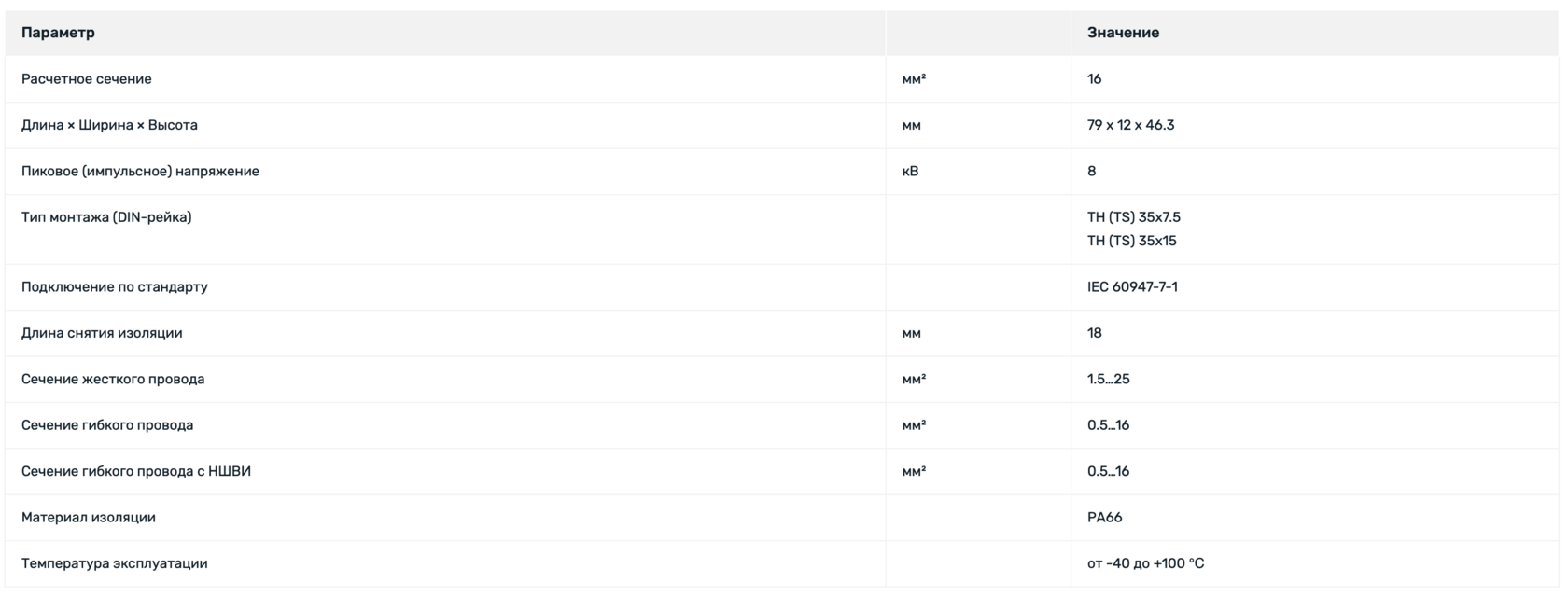The image size is (1568, 597).
Task: Click the "Параметр" column header
Action: (x=58, y=33)
